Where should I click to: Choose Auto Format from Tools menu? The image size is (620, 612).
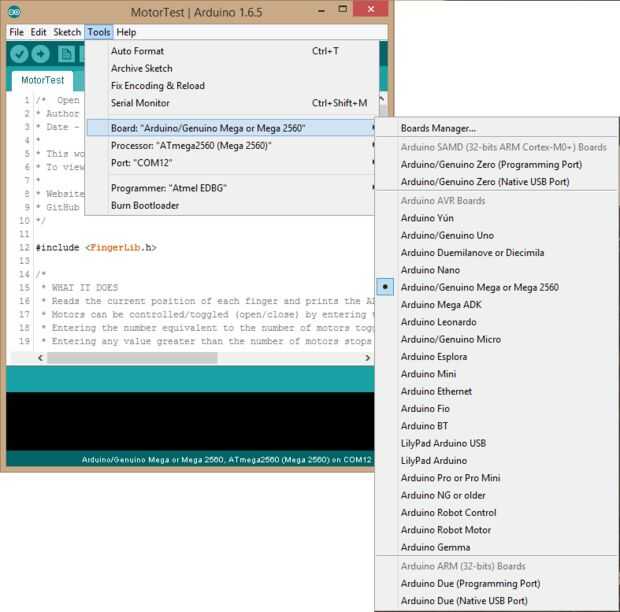230,51
